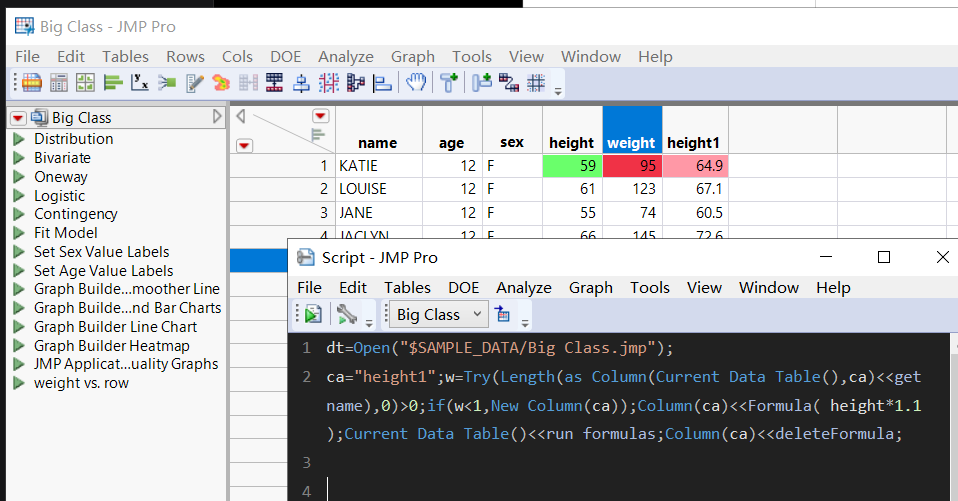Run the Fit Model table script

click(x=19, y=233)
